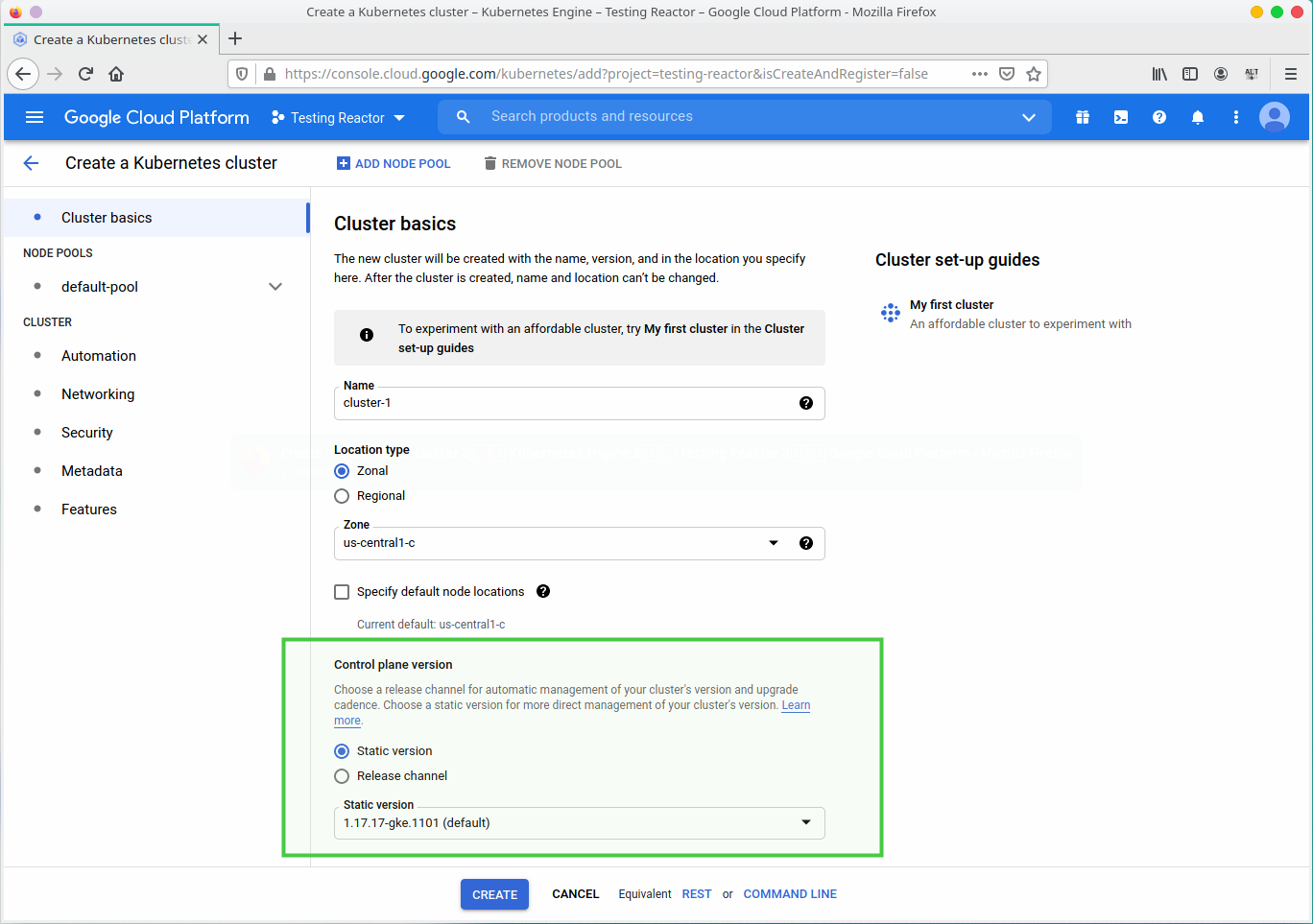Viewport: 1313px width, 924px height.
Task: Expand the search bar dropdown chevron
Action: coord(1029,117)
